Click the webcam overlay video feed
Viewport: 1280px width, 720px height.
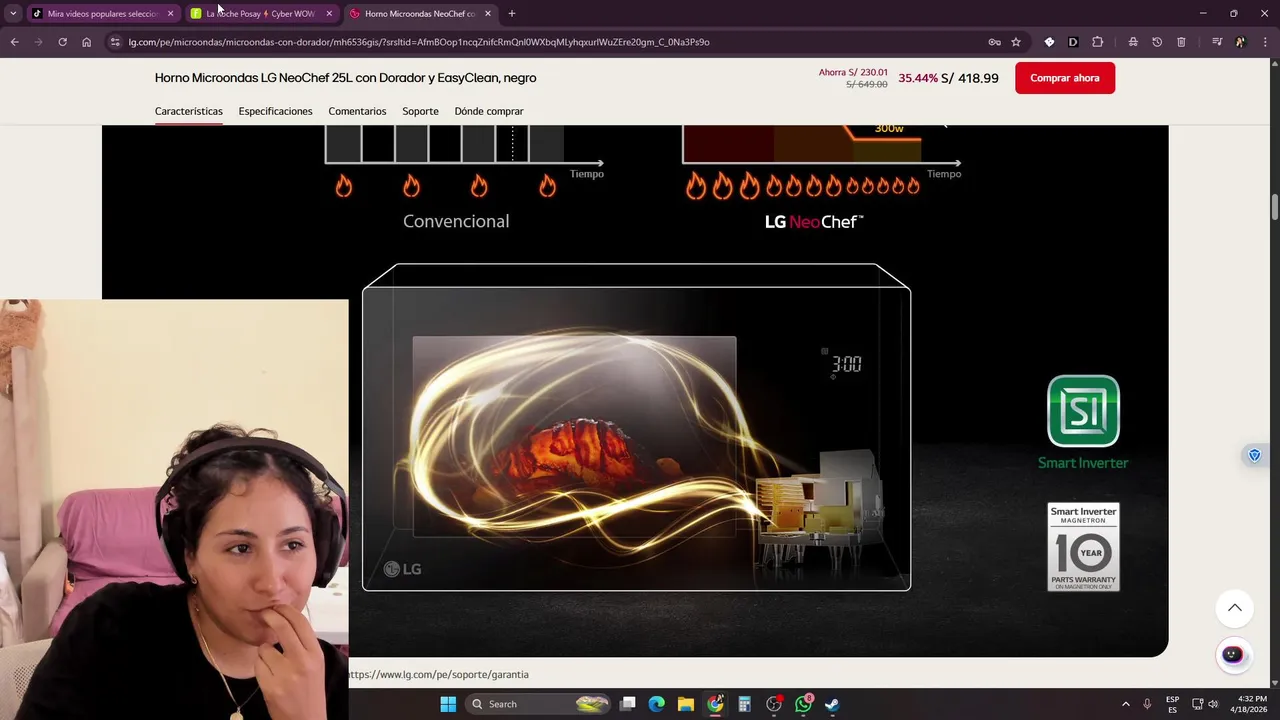coord(174,509)
